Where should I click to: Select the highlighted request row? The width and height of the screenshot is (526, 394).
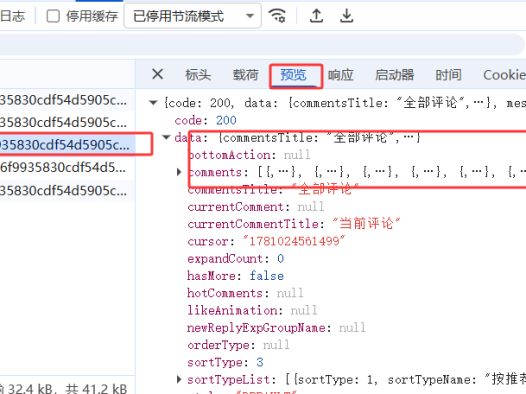click(x=67, y=145)
